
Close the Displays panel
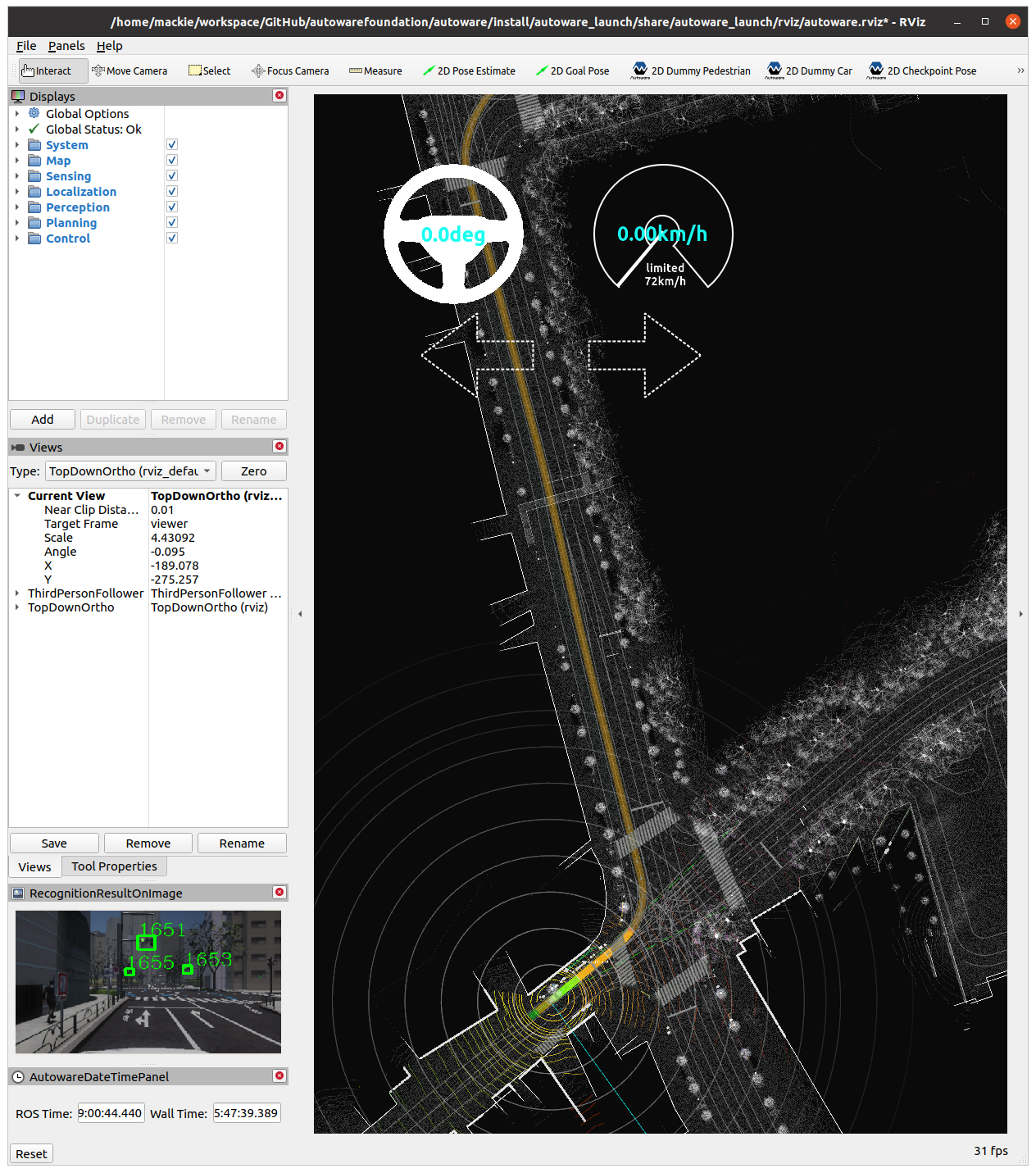tap(279, 96)
